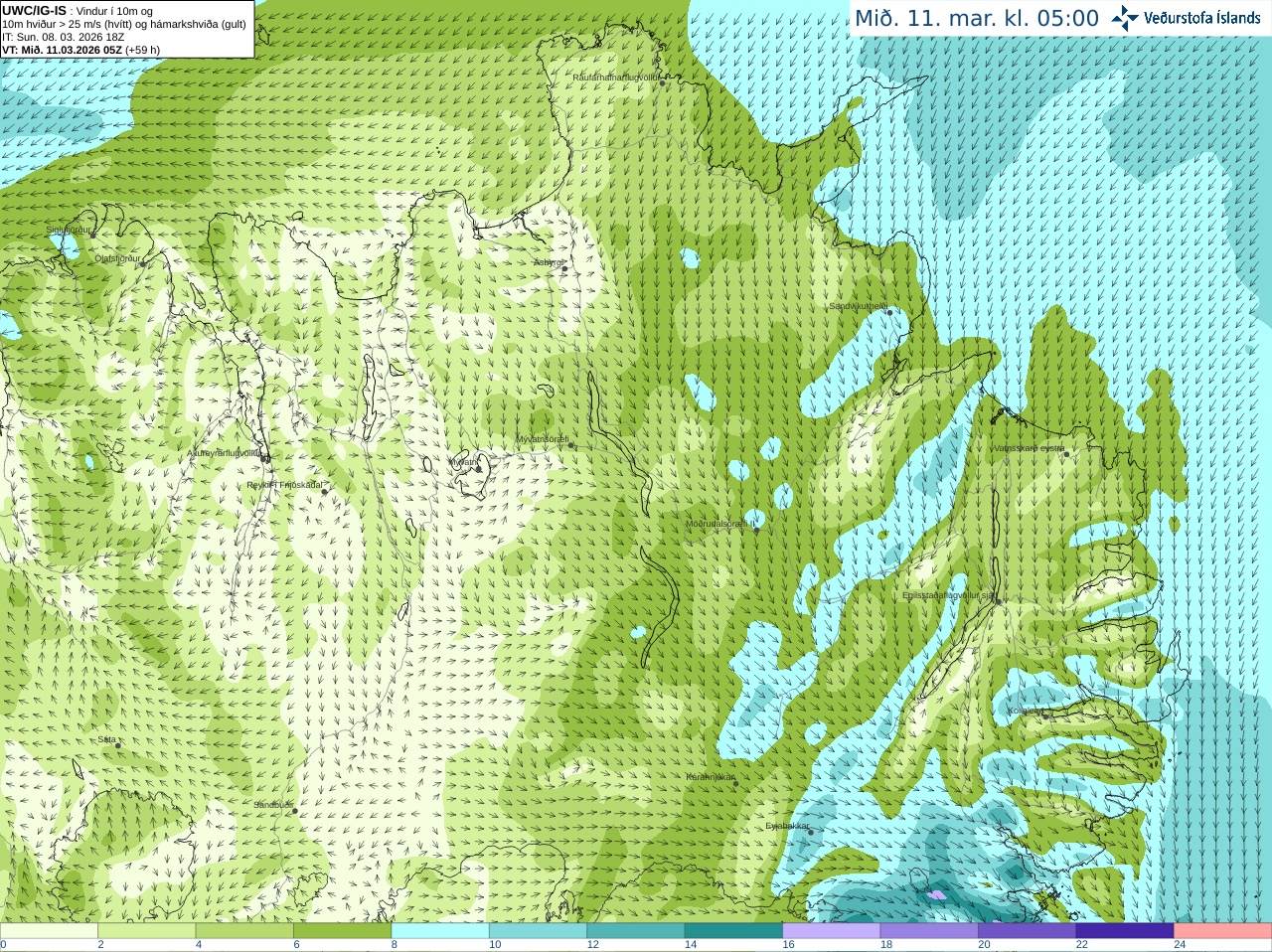Select the Kárahnjúkar station label

(711, 777)
